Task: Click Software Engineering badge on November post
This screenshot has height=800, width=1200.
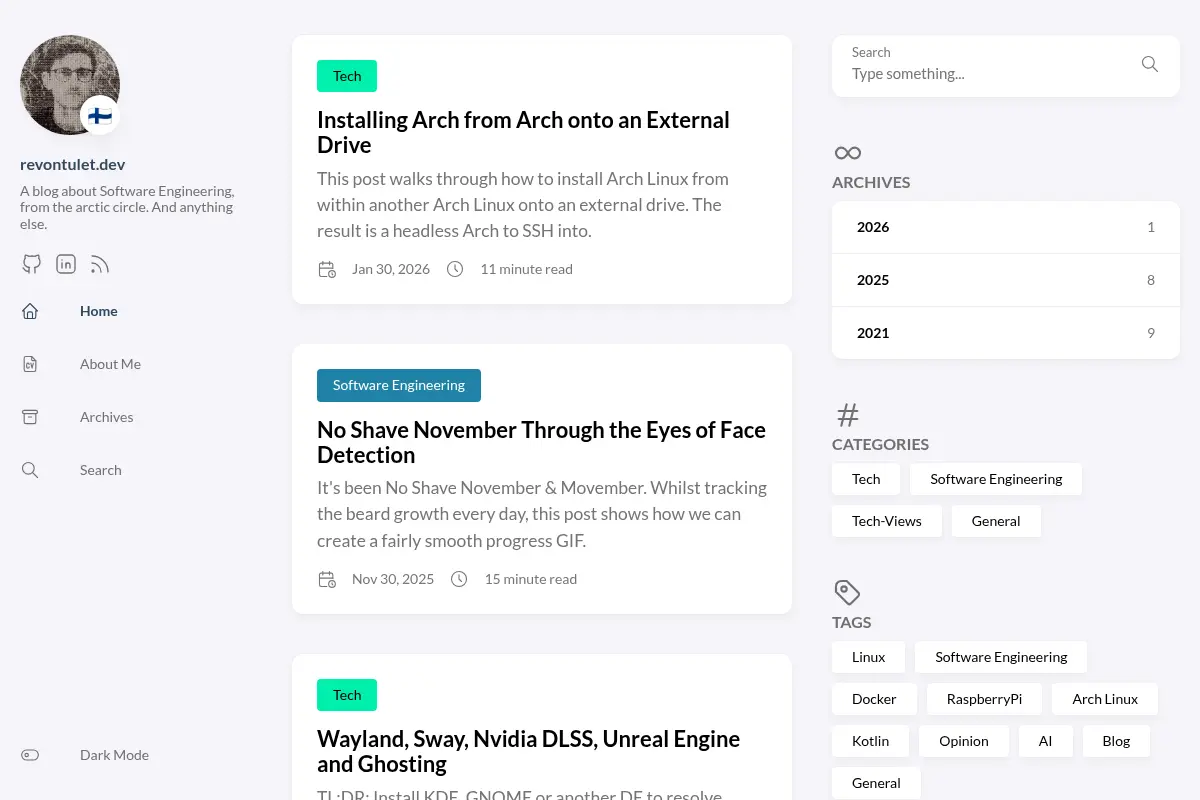Action: point(399,385)
